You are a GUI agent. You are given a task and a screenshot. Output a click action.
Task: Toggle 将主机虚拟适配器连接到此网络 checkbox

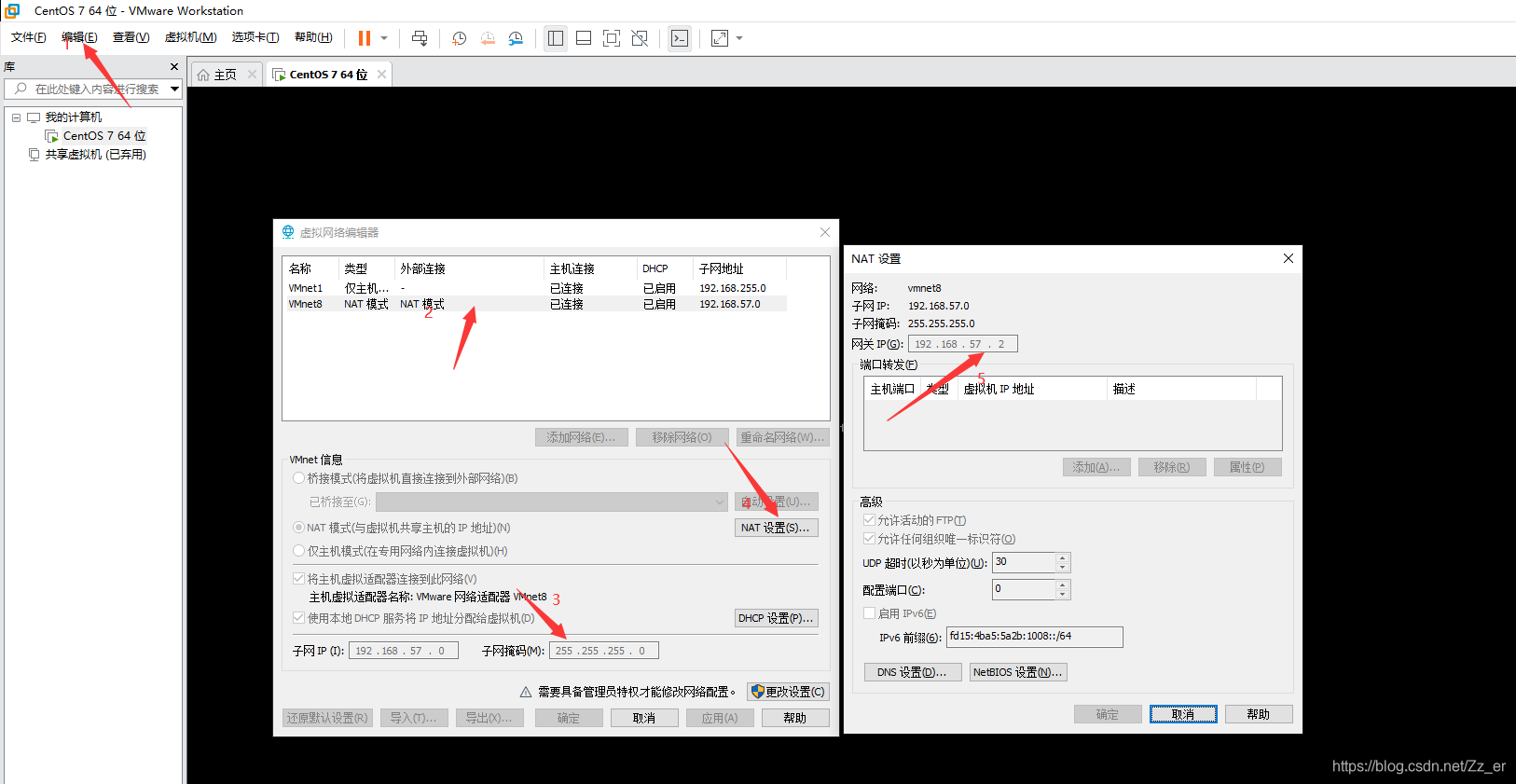click(298, 579)
